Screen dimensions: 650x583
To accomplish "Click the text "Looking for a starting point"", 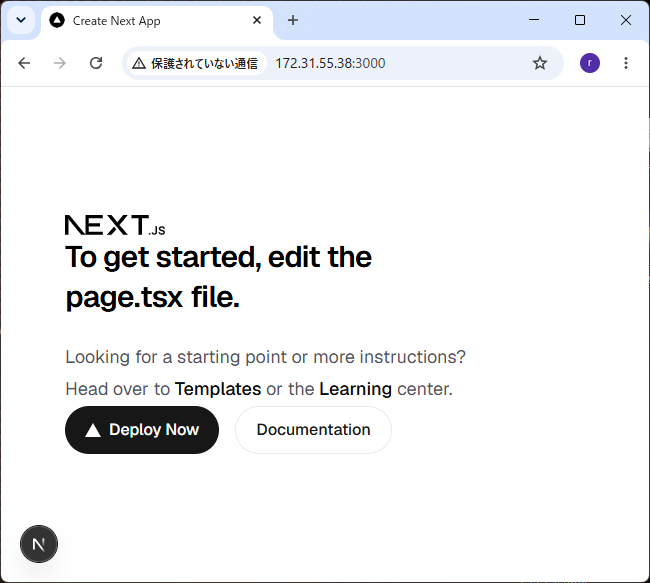I will (x=175, y=357).
